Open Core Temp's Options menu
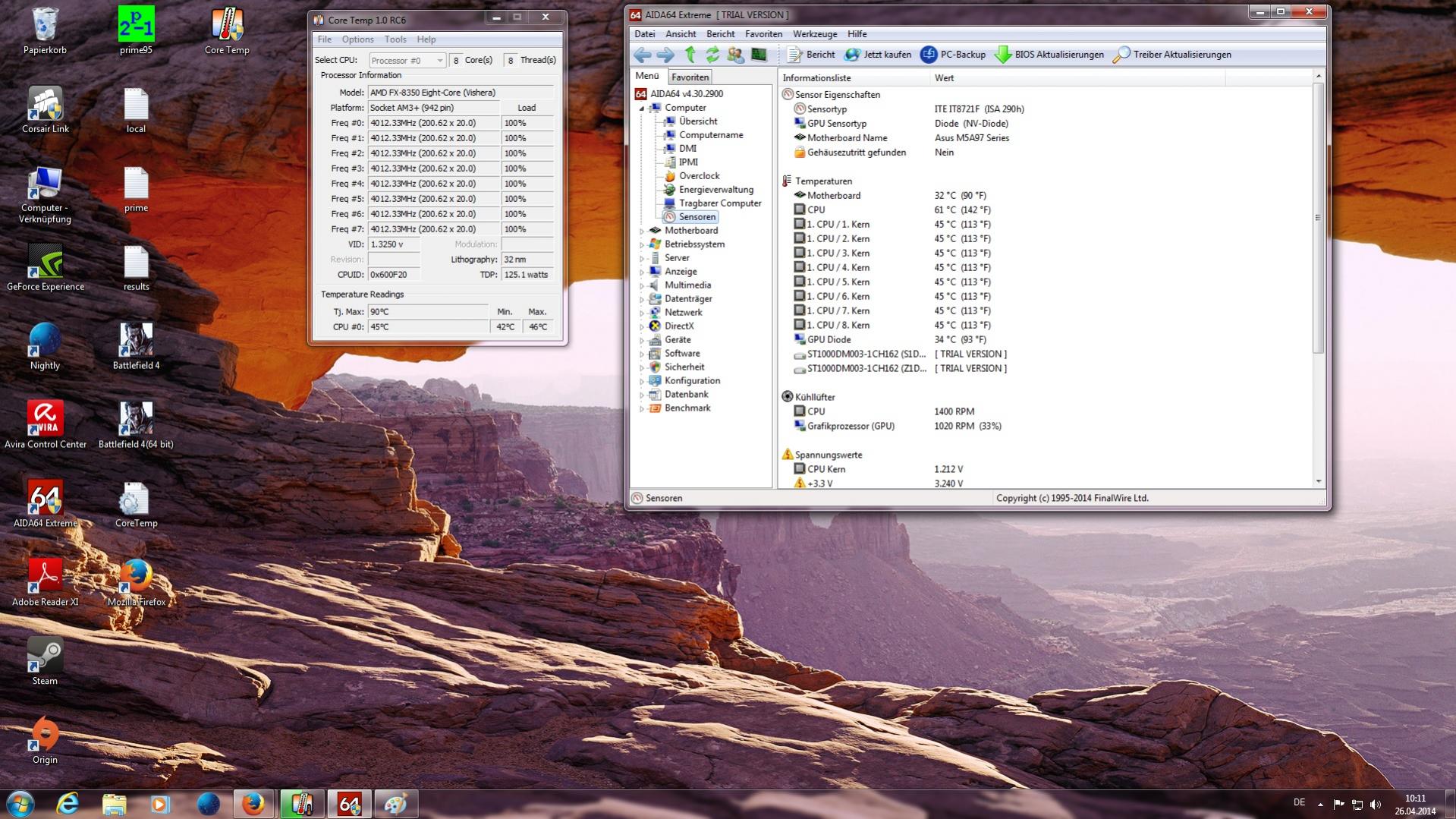The height and width of the screenshot is (819, 1456). [x=357, y=39]
